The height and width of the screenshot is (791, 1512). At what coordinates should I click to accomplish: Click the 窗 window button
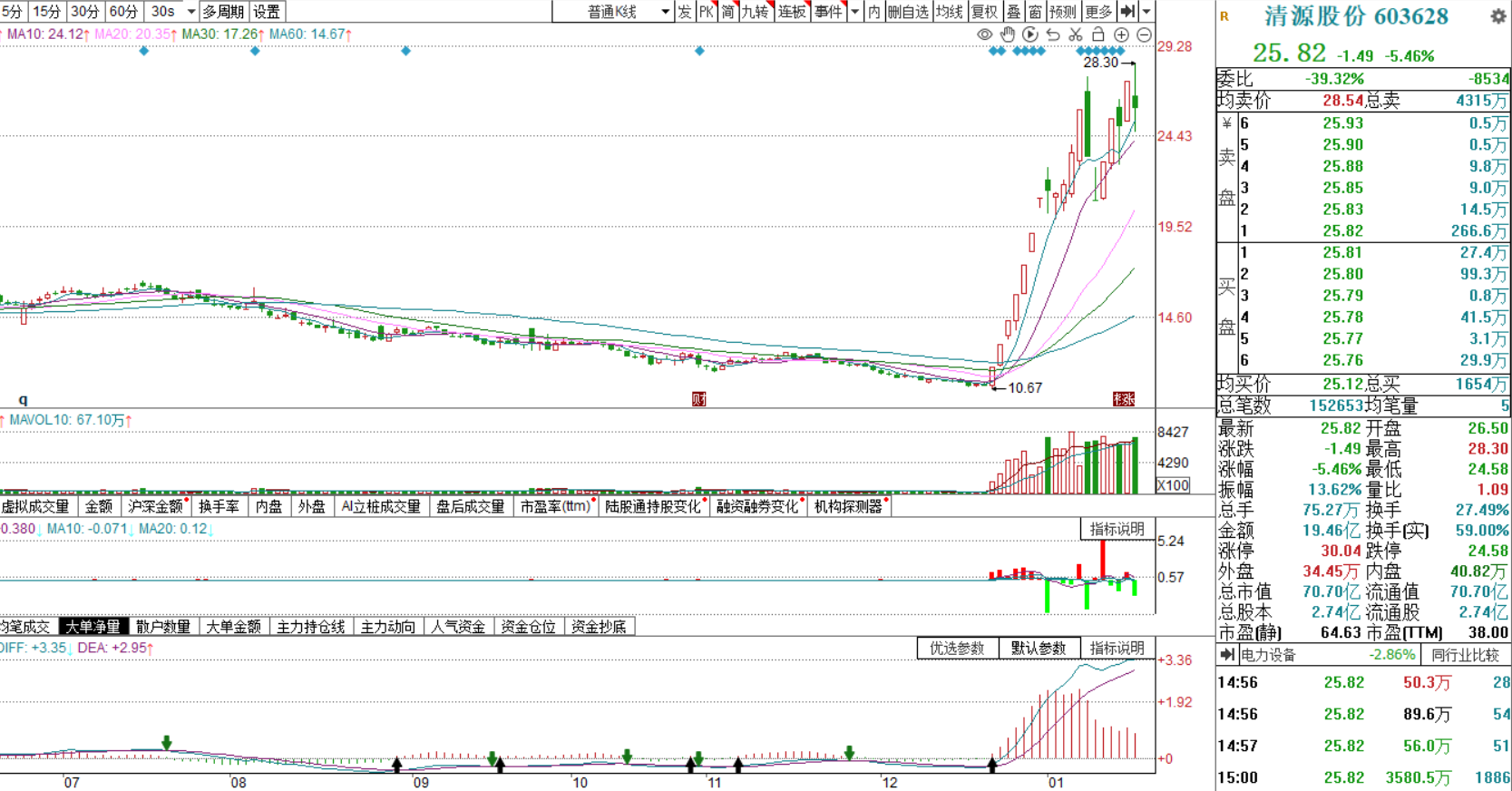point(1036,11)
